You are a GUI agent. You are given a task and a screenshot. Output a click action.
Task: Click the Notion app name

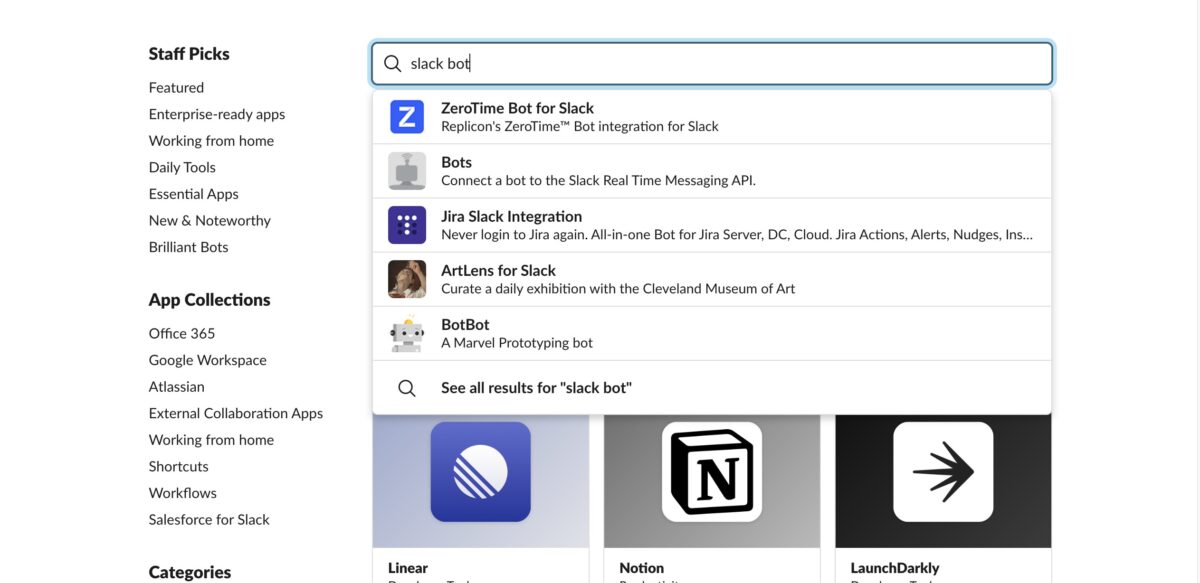coord(642,568)
